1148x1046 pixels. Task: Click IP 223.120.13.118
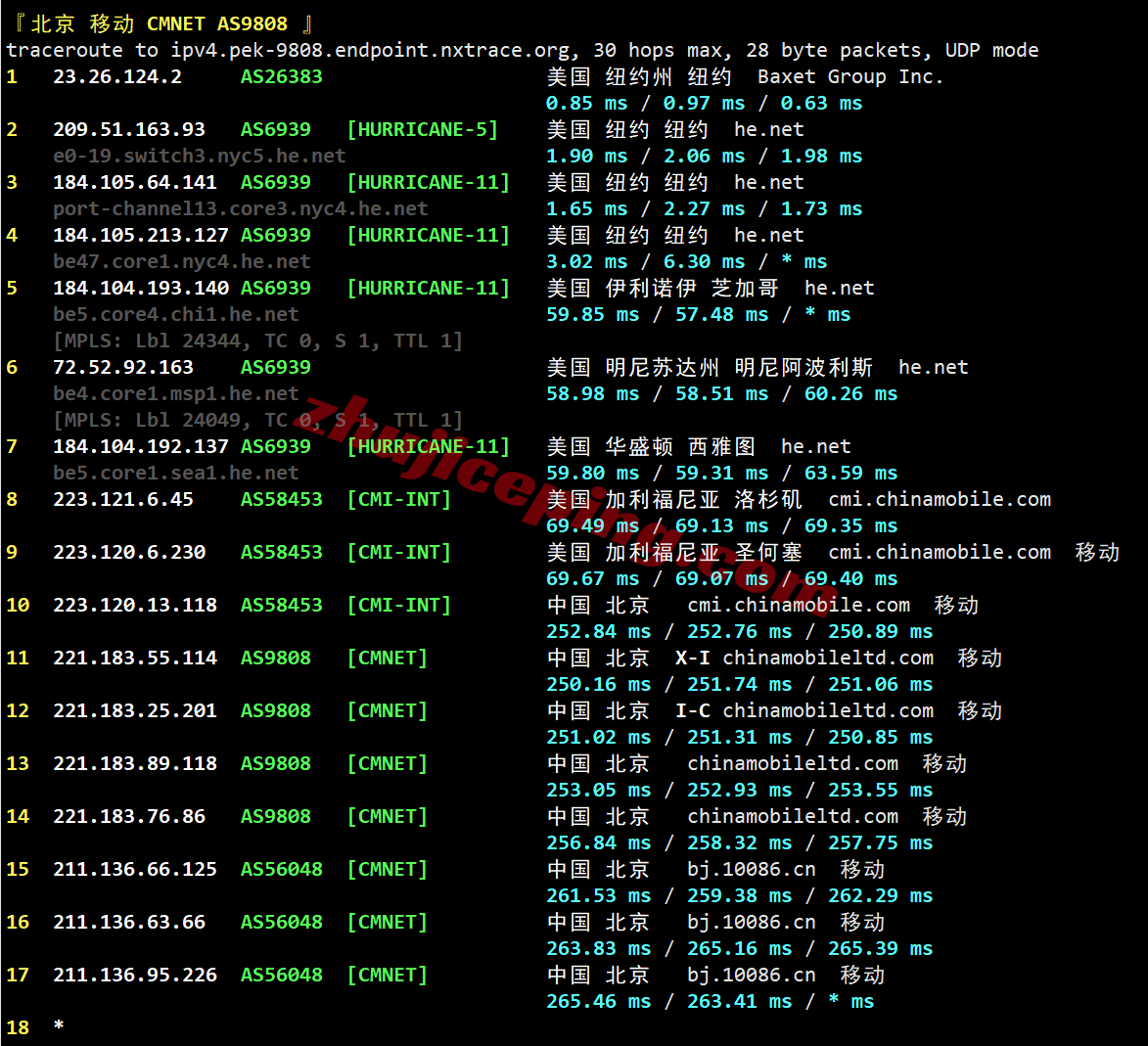pos(135,605)
